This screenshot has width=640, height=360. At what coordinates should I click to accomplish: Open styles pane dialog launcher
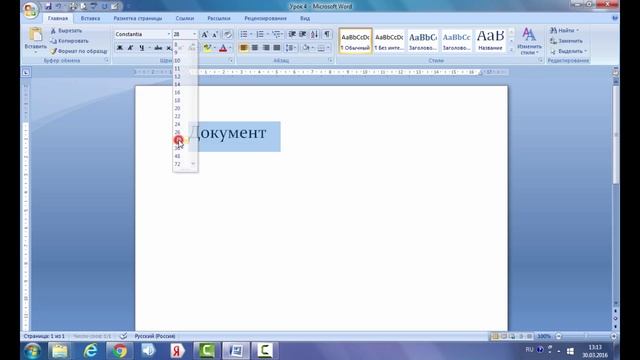(x=540, y=60)
